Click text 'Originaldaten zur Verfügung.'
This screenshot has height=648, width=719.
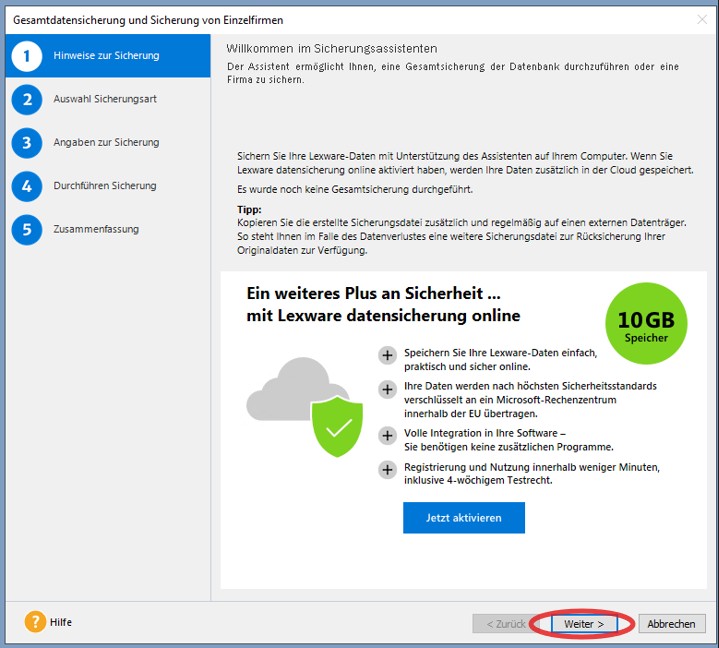point(302,250)
